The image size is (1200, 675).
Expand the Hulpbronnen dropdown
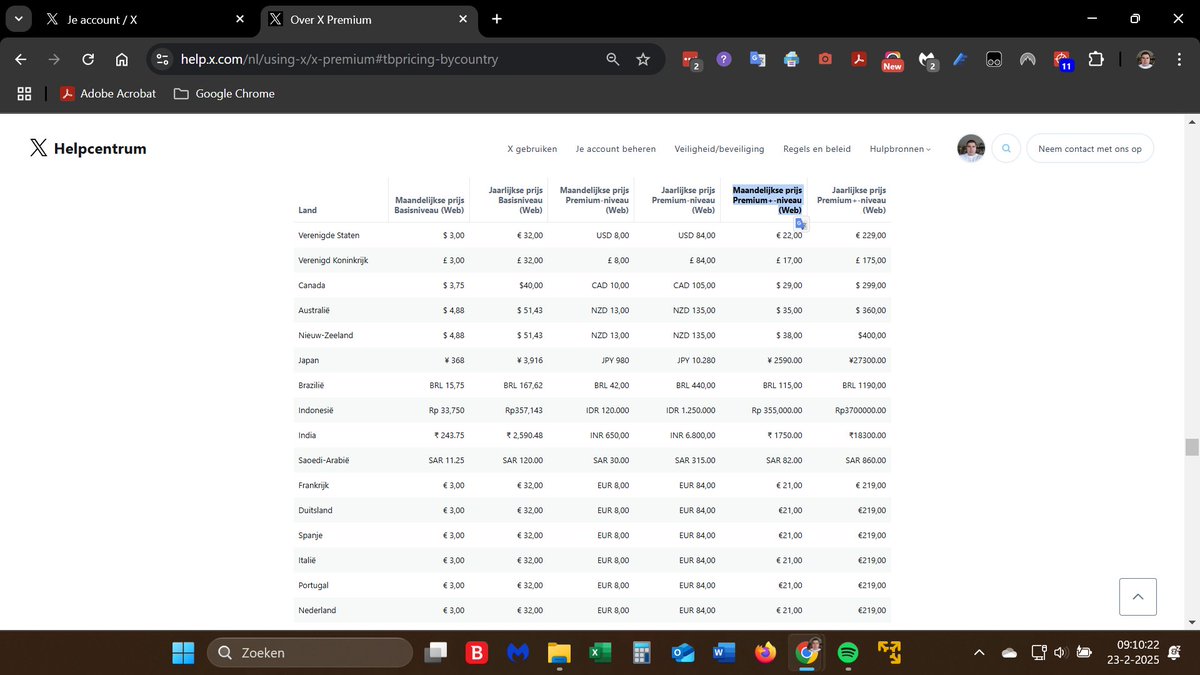(900, 149)
